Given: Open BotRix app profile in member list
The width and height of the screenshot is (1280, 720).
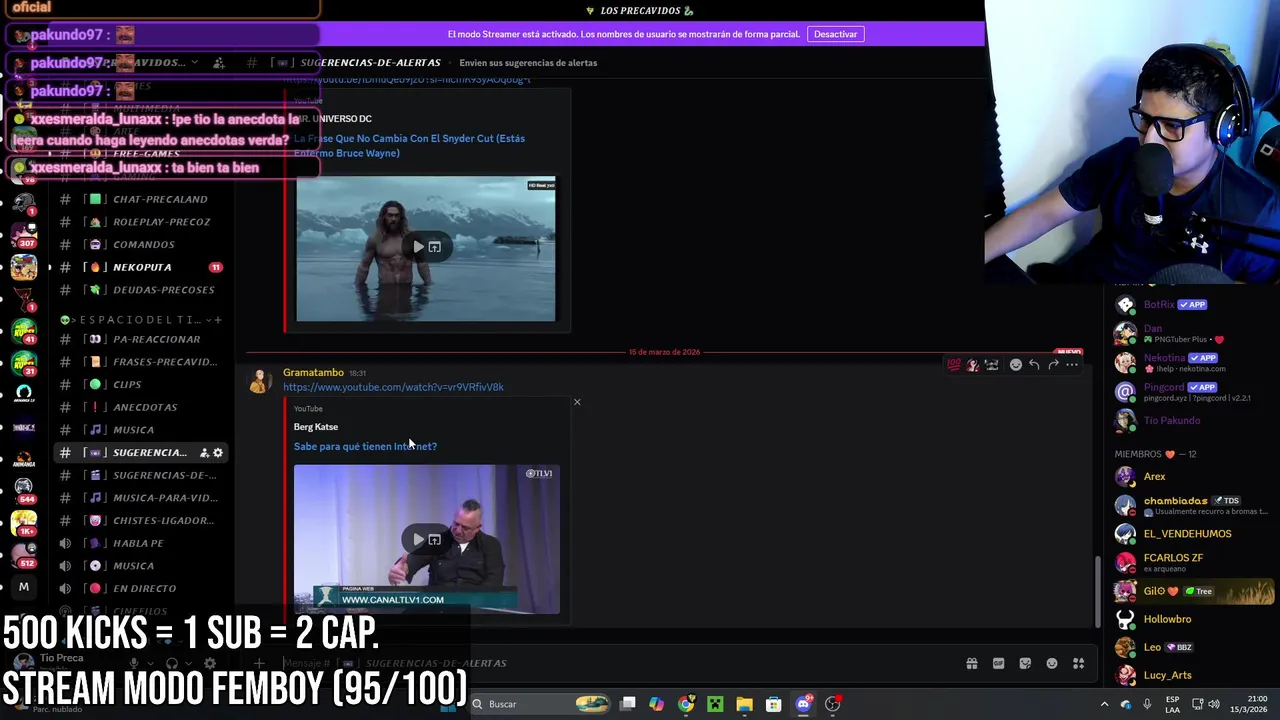Looking at the screenshot, I should 1192,305.
